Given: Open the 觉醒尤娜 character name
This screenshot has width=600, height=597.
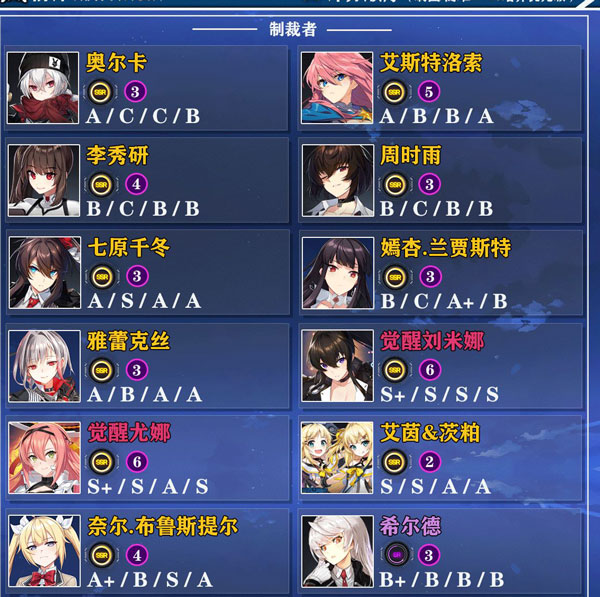Looking at the screenshot, I should 129,433.
